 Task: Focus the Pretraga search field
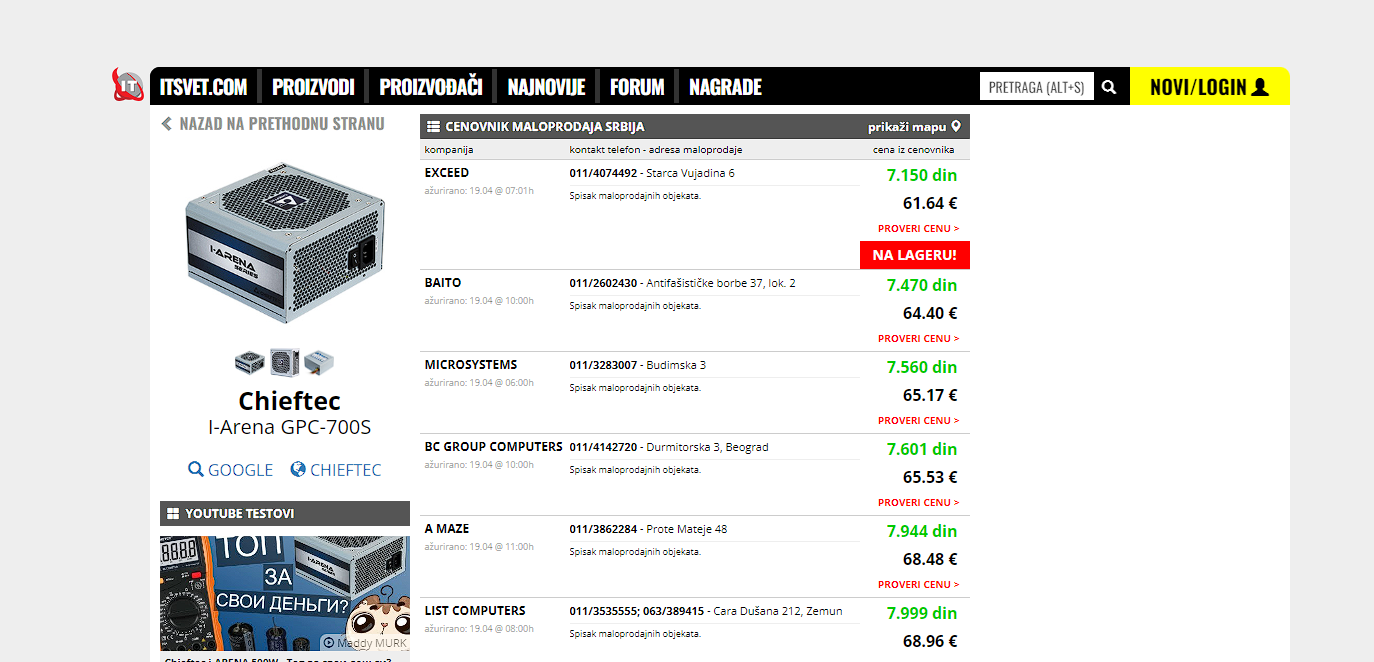1037,87
